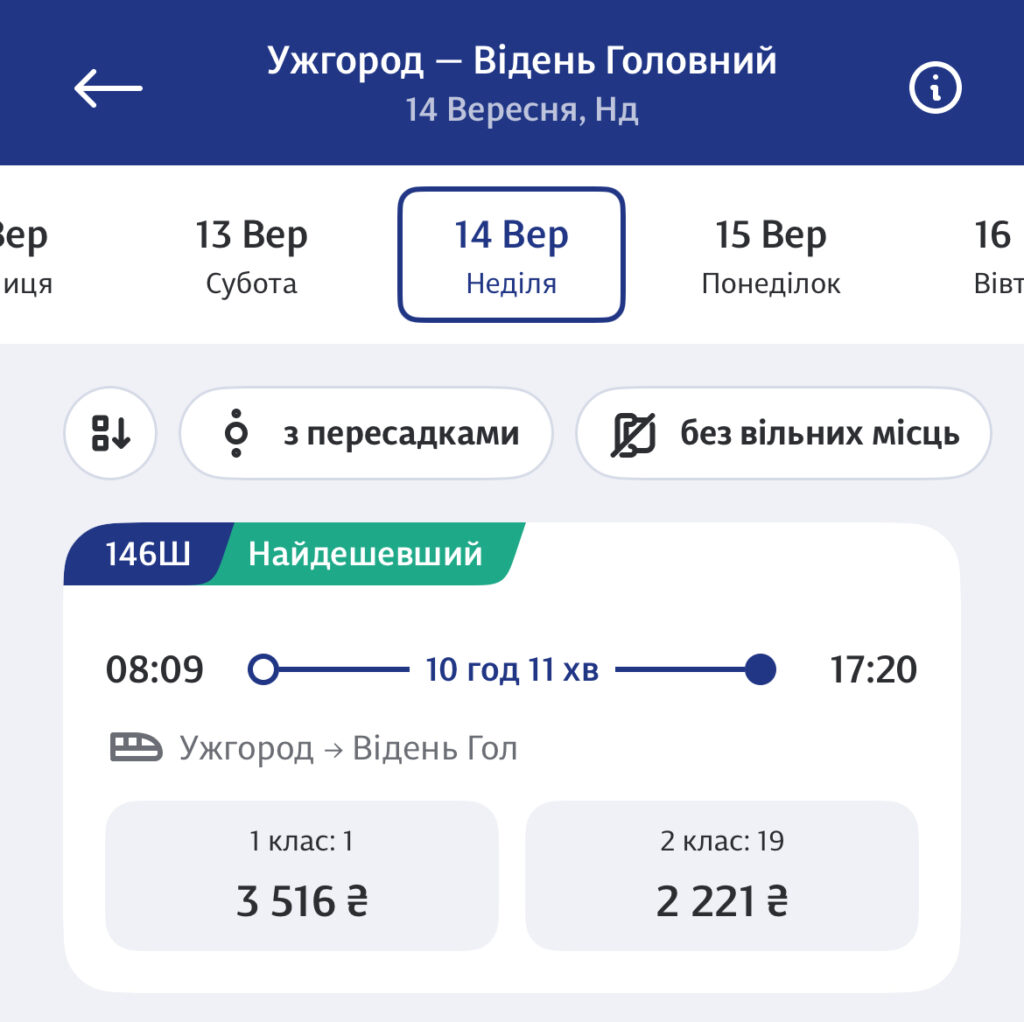The width and height of the screenshot is (1024, 1022).
Task: Select the 13 Вер Субота date tab
Action: [x=251, y=255]
